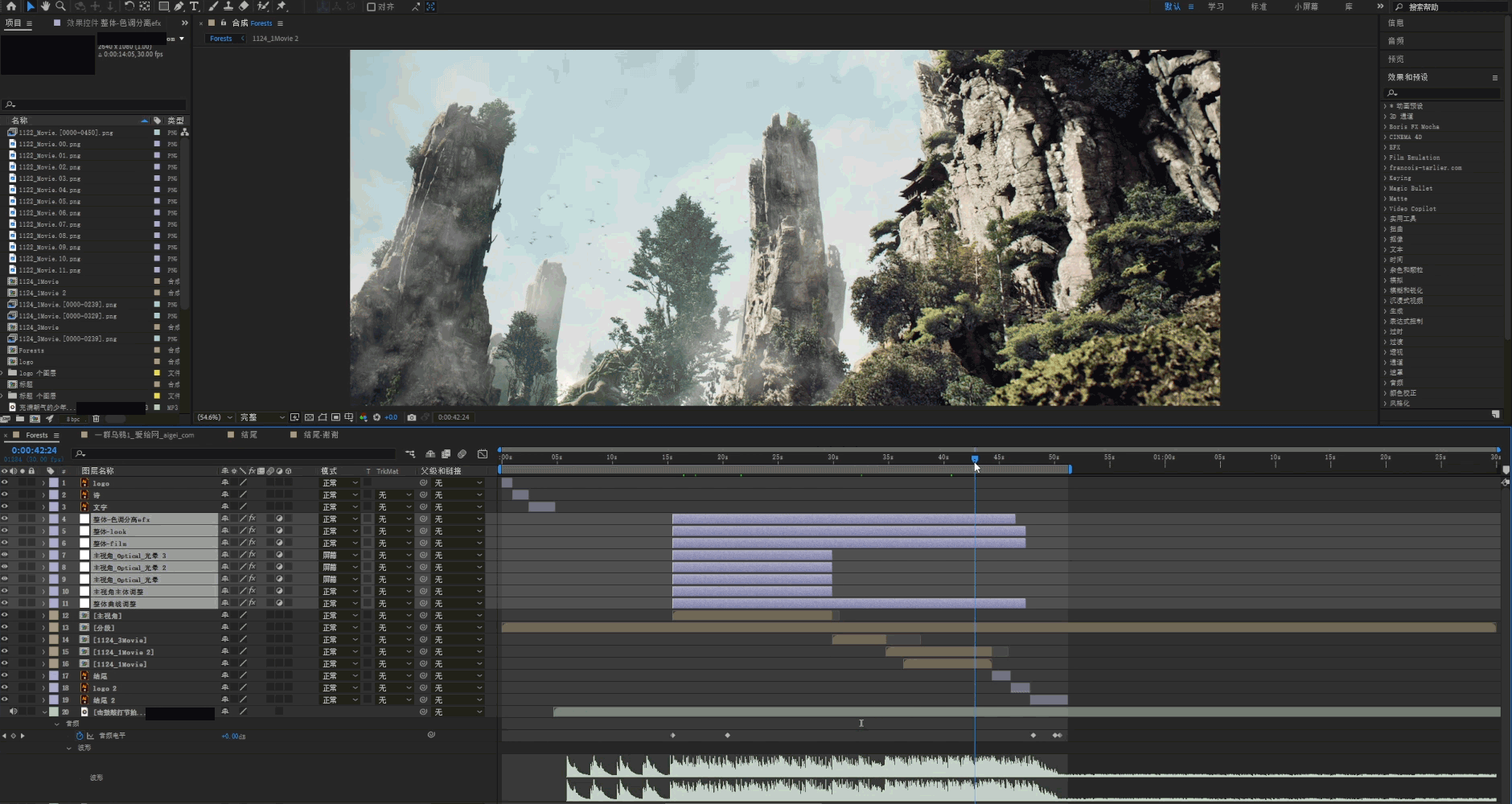Switch to the 标准 workspace
Image resolution: width=1512 pixels, height=804 pixels.
pyautogui.click(x=1259, y=6)
